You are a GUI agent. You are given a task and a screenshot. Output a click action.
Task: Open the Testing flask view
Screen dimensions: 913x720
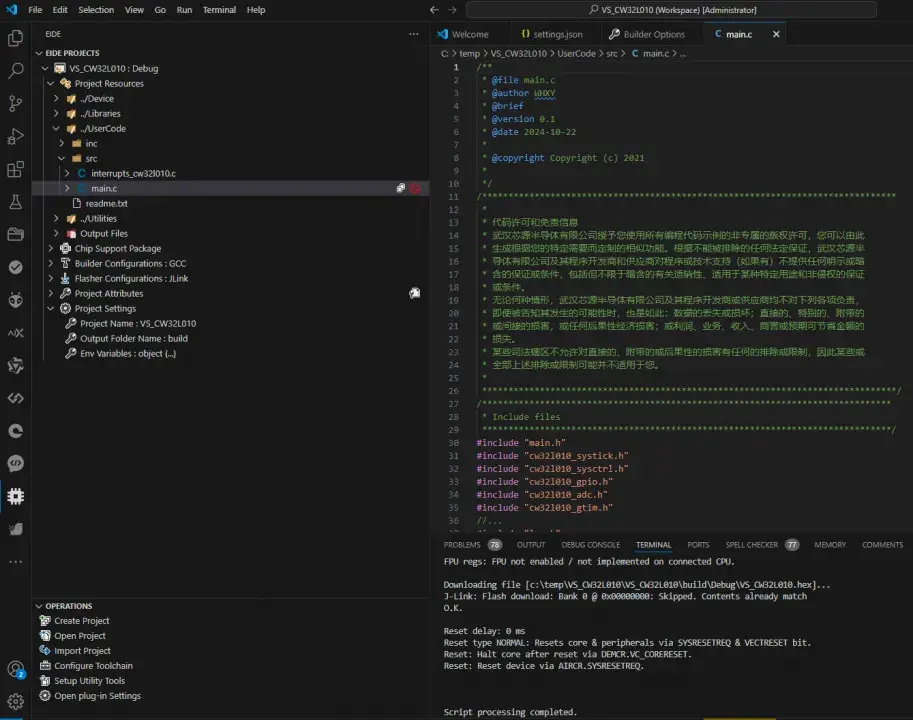point(16,202)
